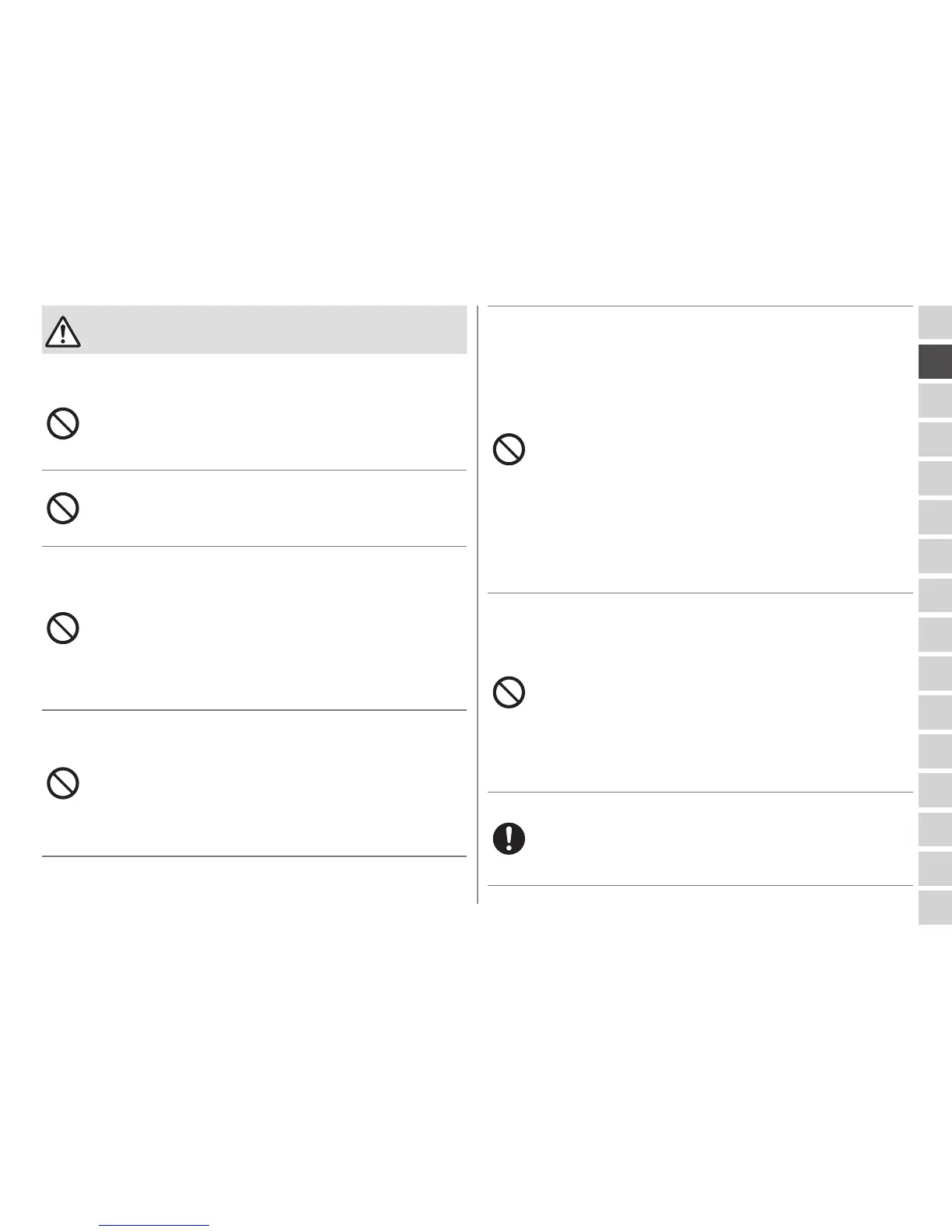This screenshot has height=1232, width=952.
Task: Click the upper prohibition icon in the right column
Action: 509,450
